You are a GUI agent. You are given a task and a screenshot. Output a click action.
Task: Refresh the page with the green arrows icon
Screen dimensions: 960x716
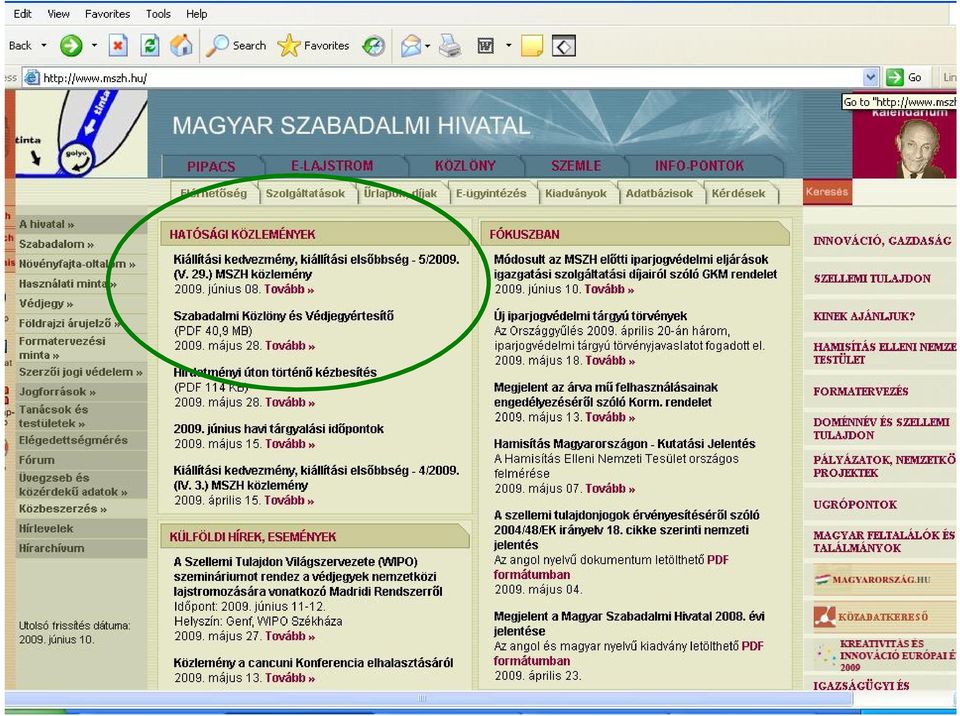click(149, 45)
